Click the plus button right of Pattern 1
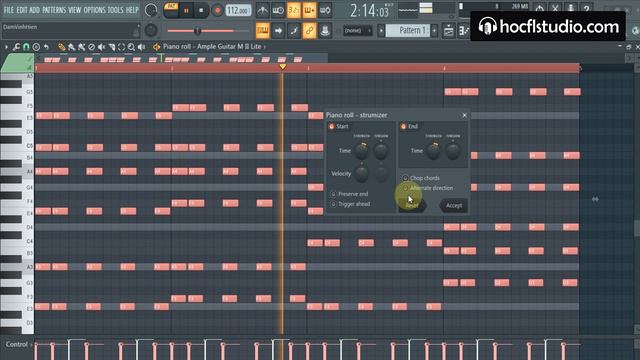This screenshot has height=360, width=640. tap(434, 31)
